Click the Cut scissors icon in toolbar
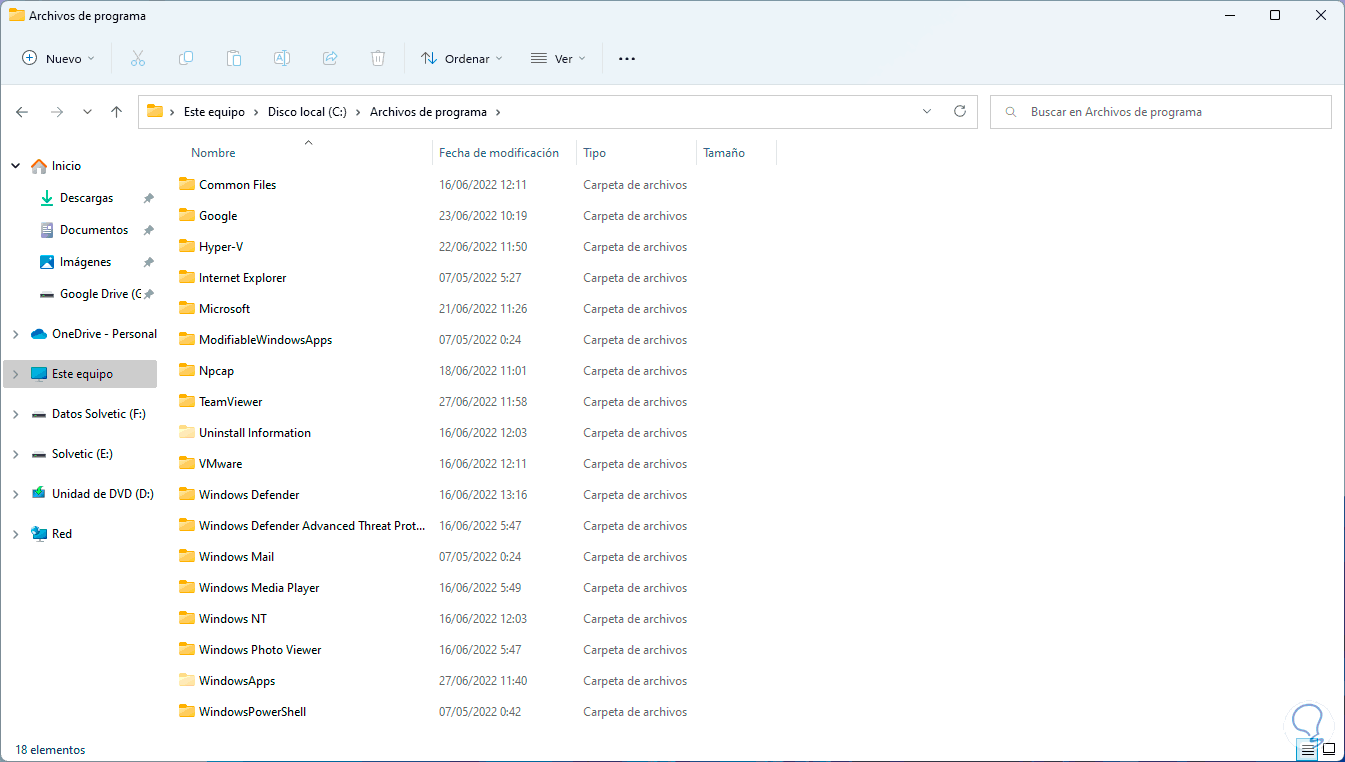This screenshot has height=762, width=1345. [138, 59]
